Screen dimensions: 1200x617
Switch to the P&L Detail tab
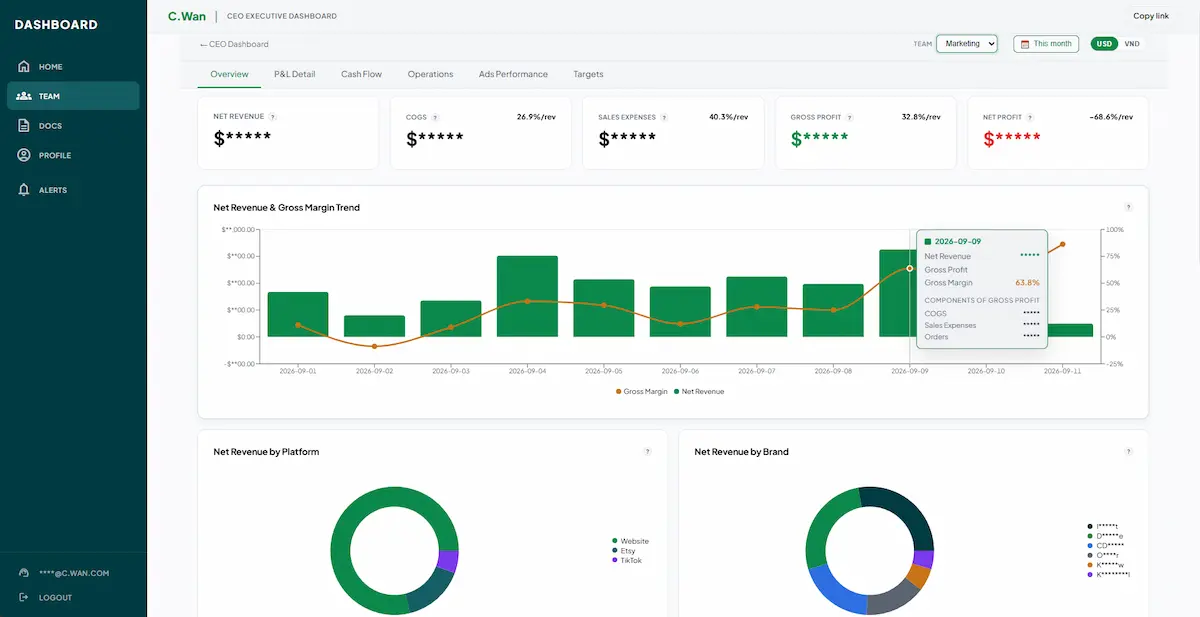295,74
